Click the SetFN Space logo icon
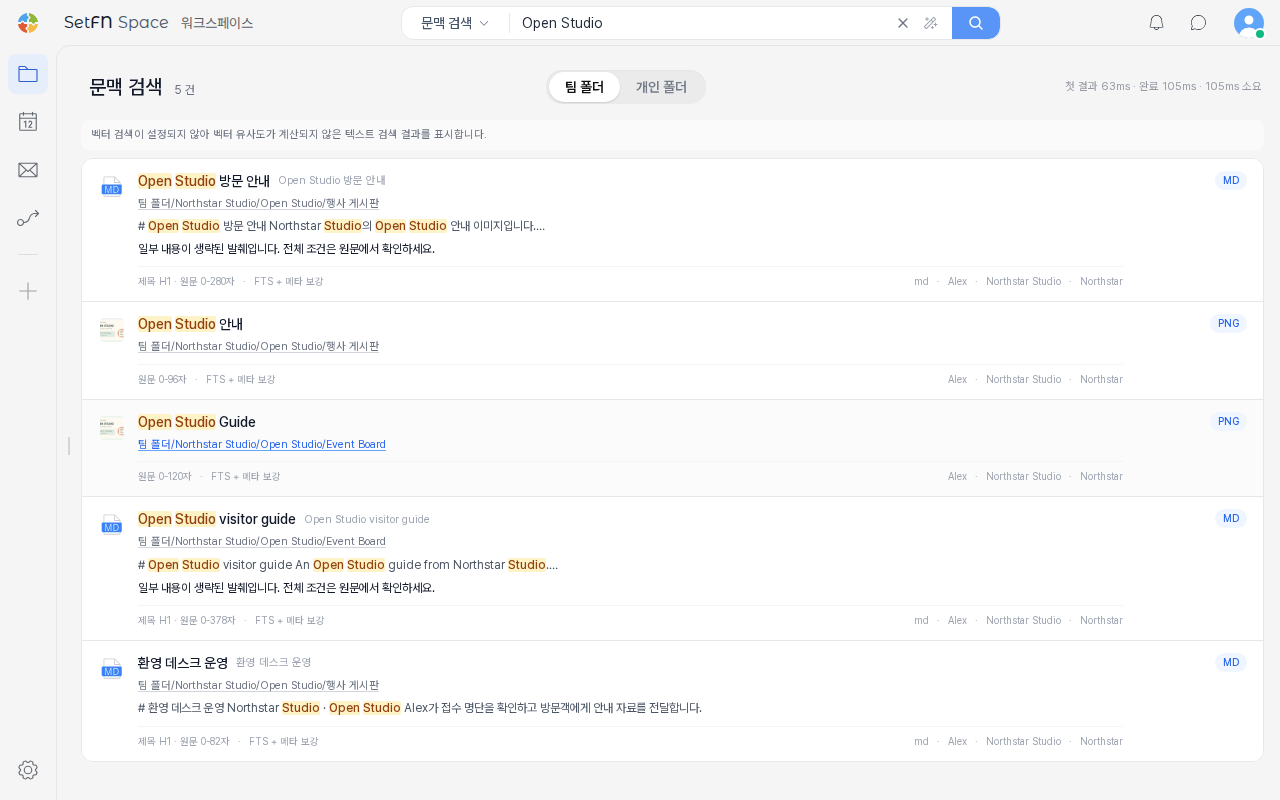The width and height of the screenshot is (1280, 800). tap(28, 23)
